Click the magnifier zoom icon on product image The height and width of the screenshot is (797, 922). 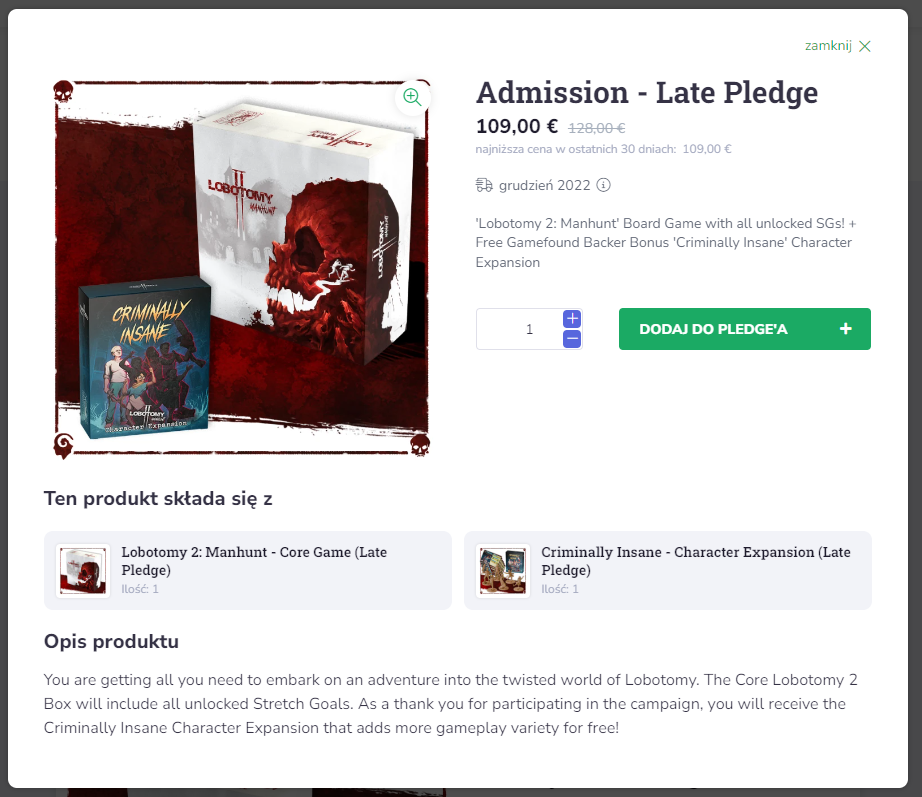click(412, 97)
